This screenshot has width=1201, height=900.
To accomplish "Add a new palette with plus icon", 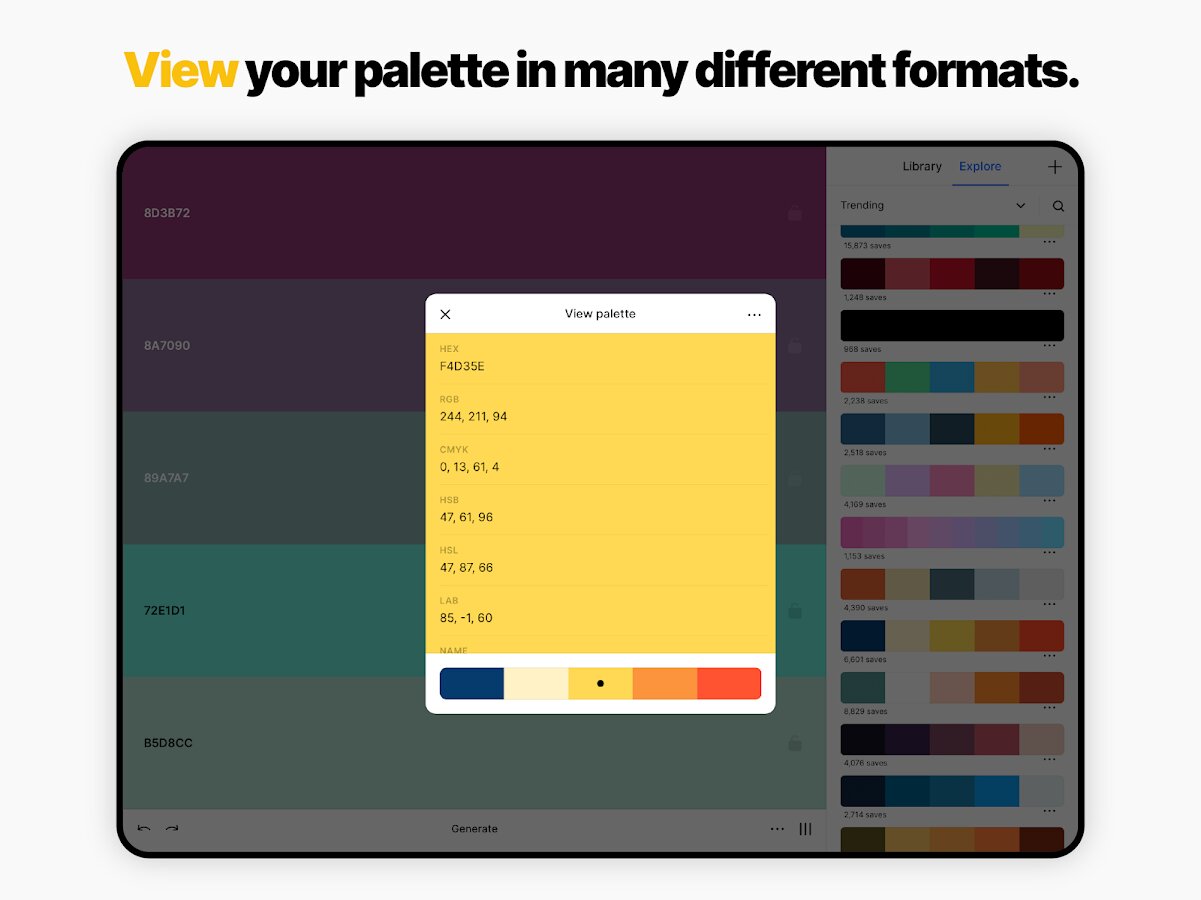I will point(1054,167).
